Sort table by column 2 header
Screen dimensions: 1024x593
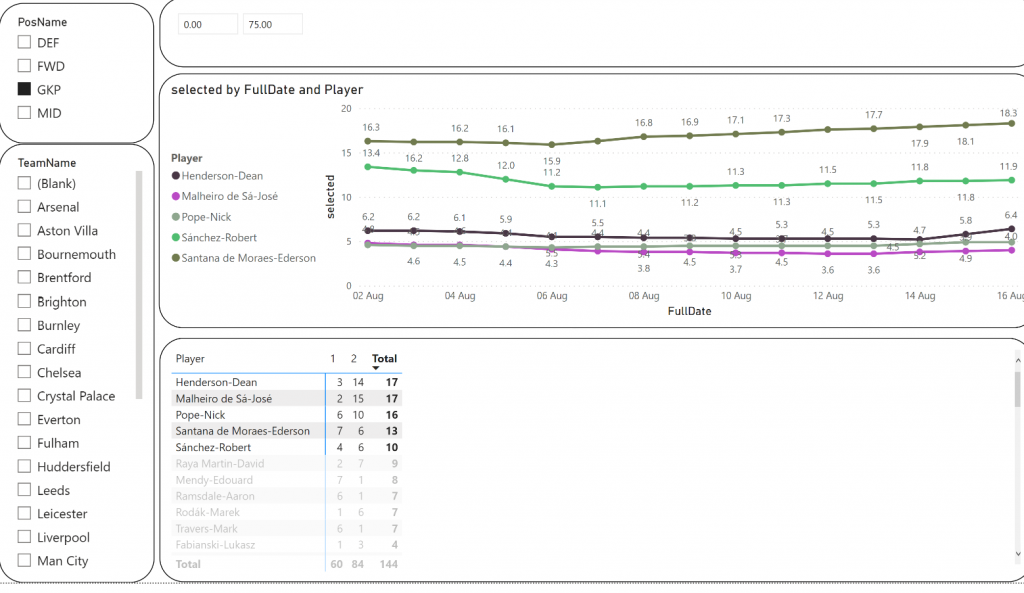click(x=353, y=359)
